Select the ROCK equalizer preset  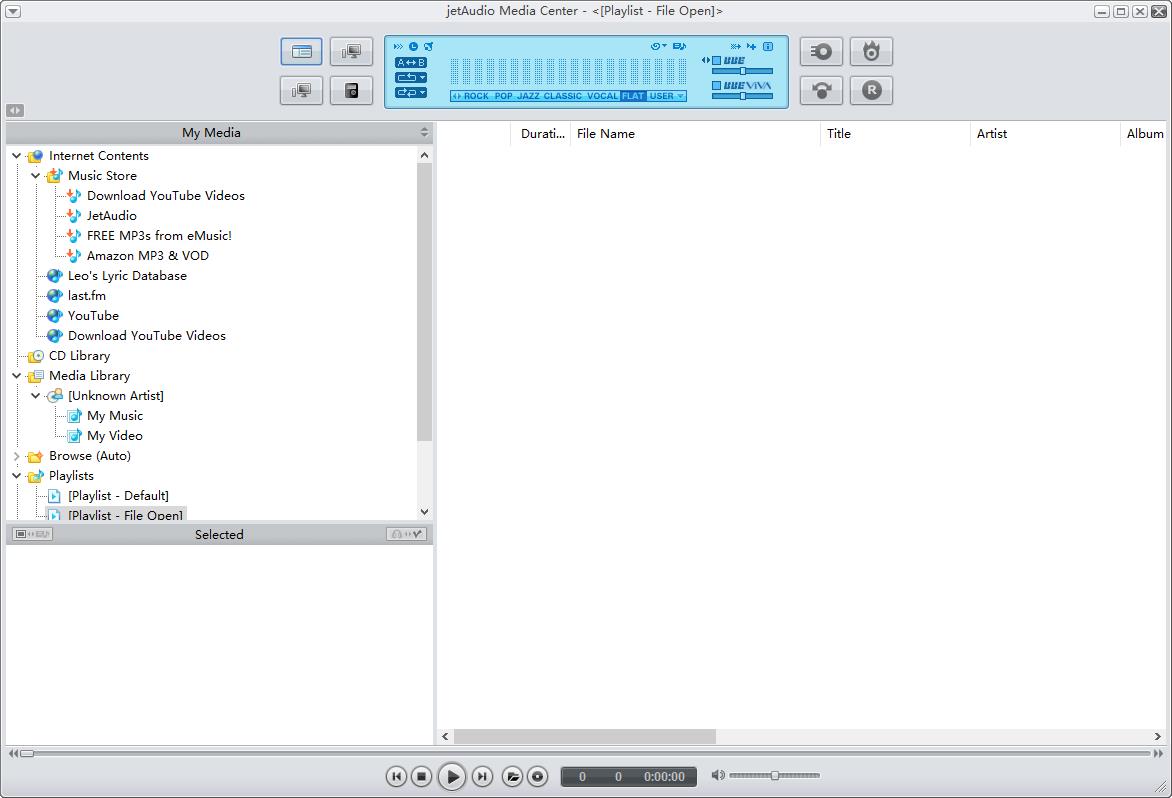pos(476,96)
